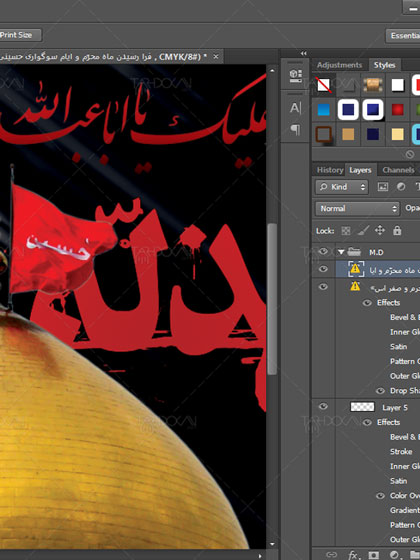The height and width of the screenshot is (560, 420).
Task: Close the document tab
Action: pos(216,56)
